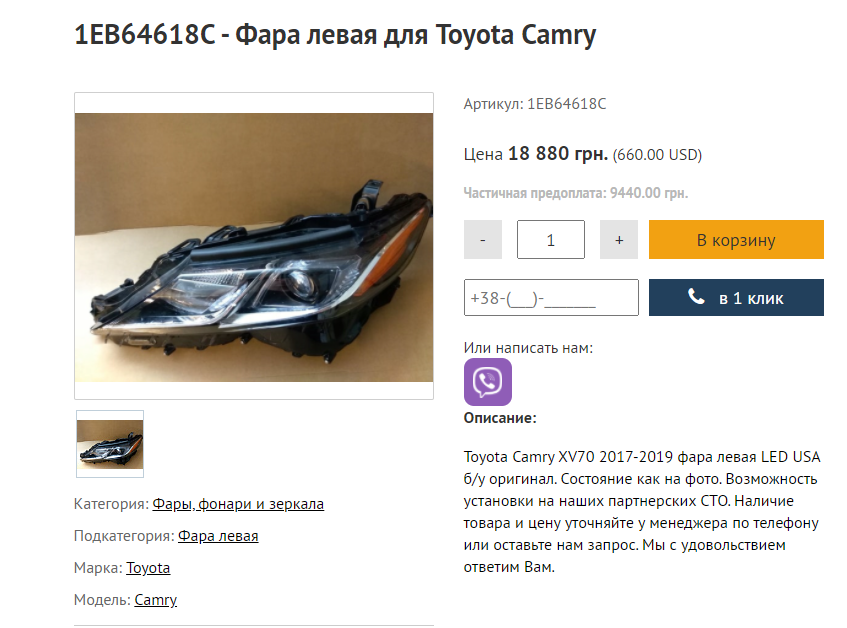Increase quantity with plus button

point(619,239)
